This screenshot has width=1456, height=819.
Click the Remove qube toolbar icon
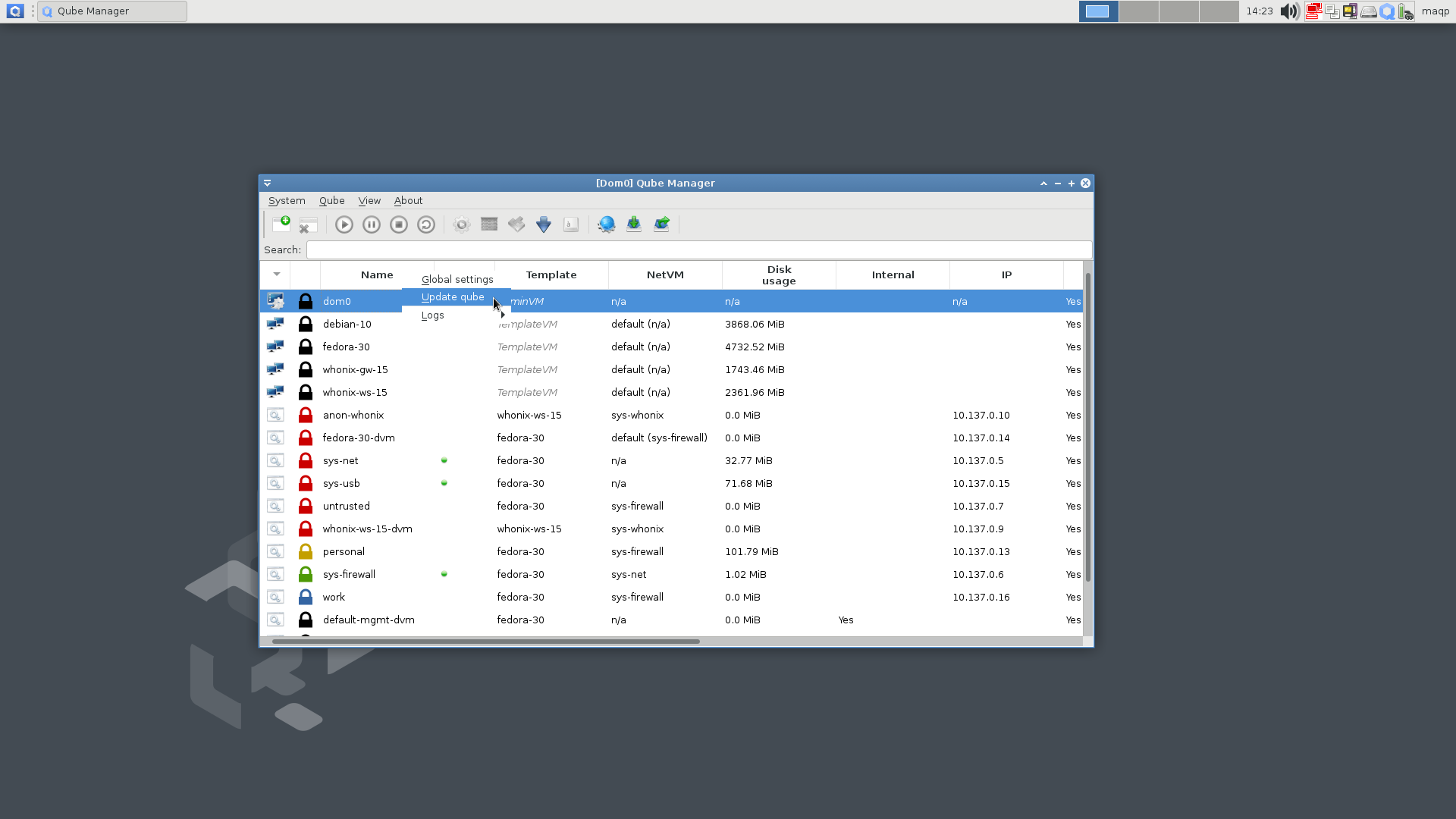point(308,224)
